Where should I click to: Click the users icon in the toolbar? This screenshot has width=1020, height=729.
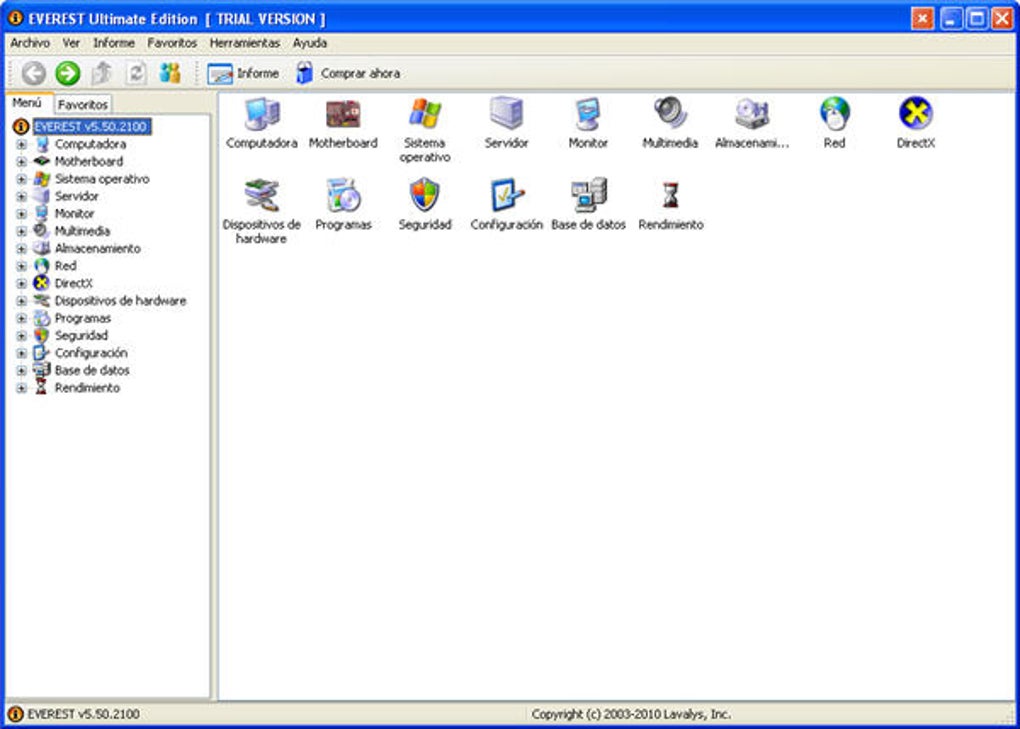point(170,73)
